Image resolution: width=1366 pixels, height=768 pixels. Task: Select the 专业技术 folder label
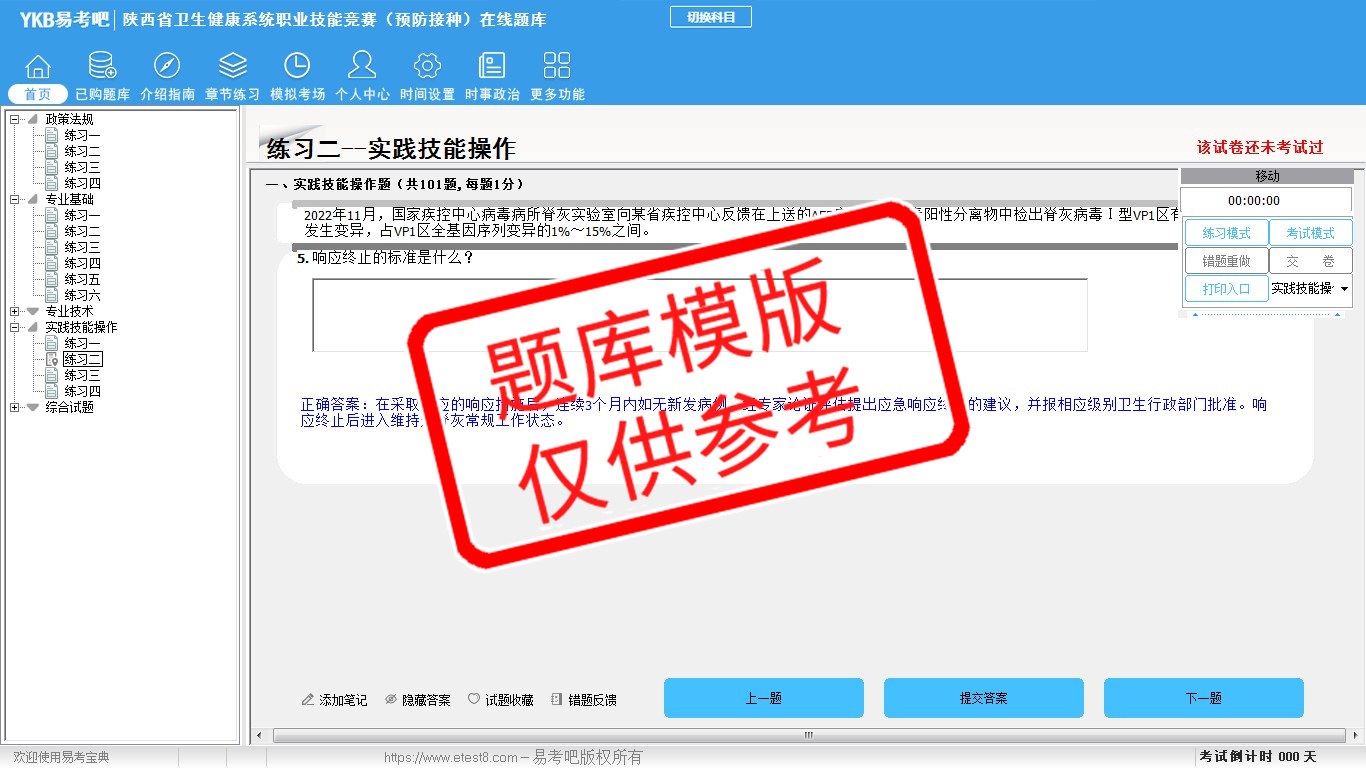coord(69,311)
